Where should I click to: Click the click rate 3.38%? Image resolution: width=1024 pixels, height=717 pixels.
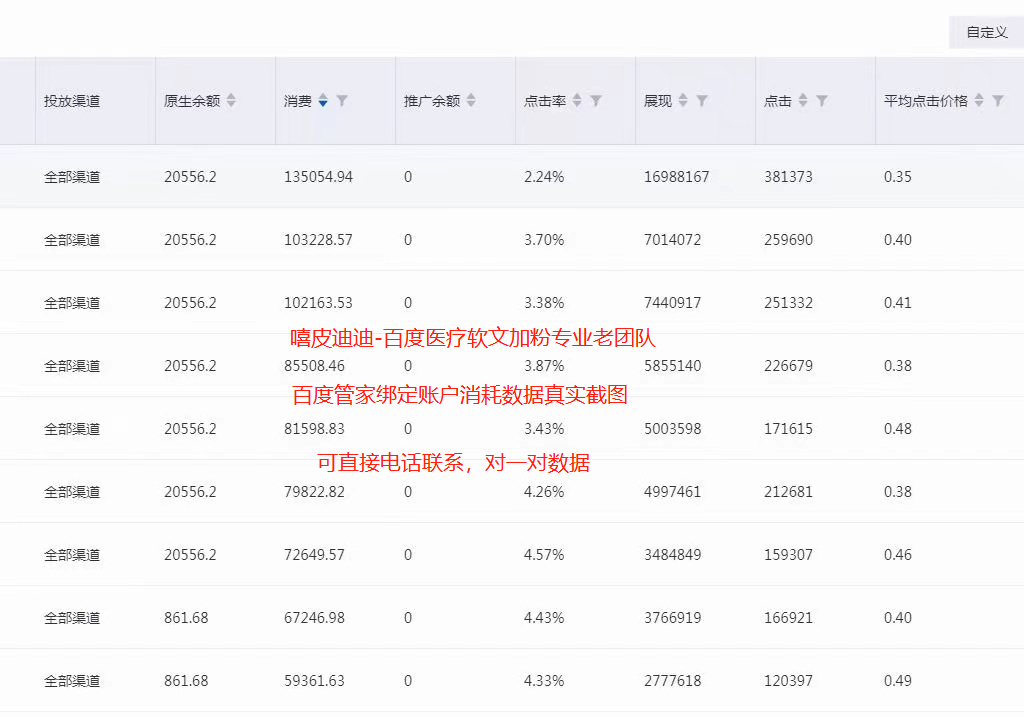click(544, 303)
